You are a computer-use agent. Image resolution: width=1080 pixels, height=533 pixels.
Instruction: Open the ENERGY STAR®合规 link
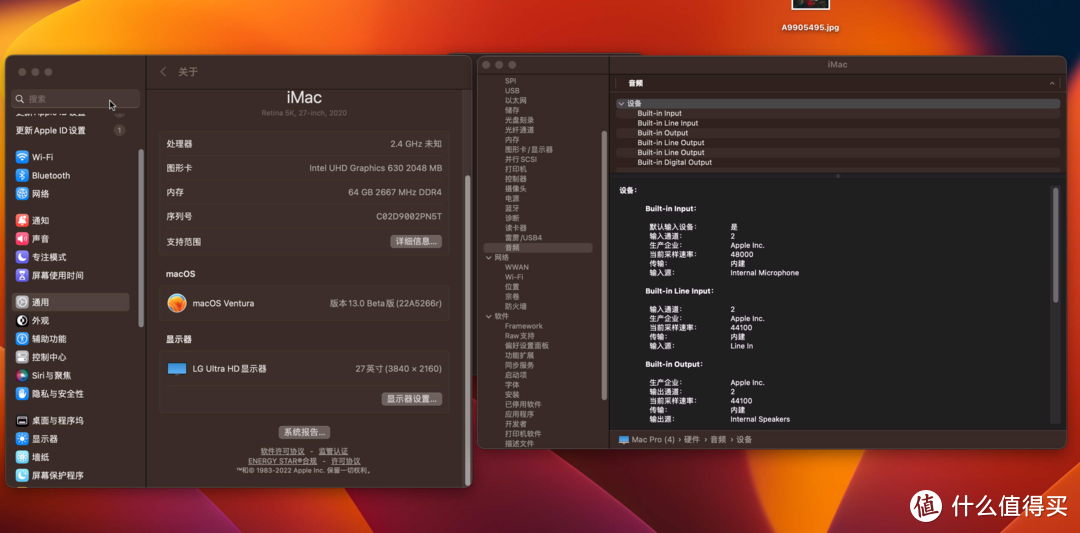pos(282,461)
